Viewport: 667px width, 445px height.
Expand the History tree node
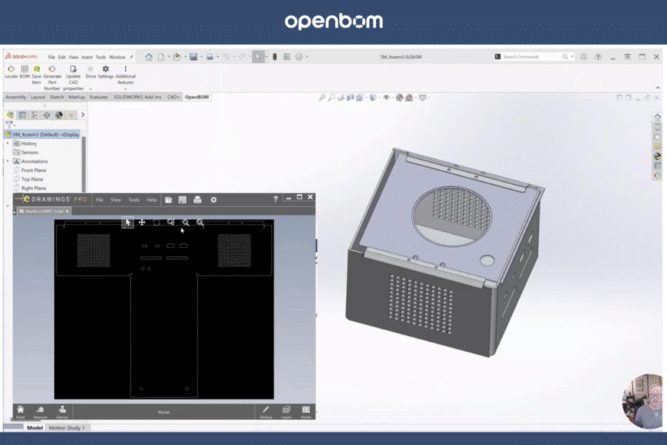9,143
